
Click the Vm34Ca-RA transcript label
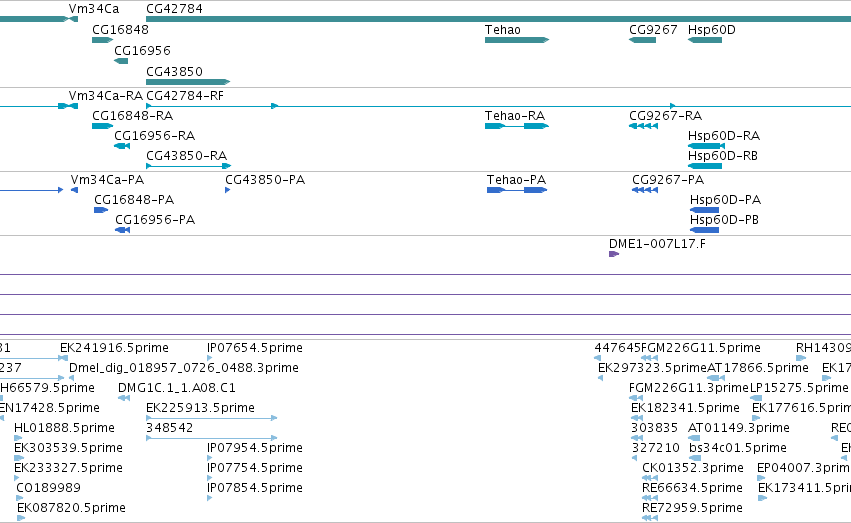[x=106, y=95]
